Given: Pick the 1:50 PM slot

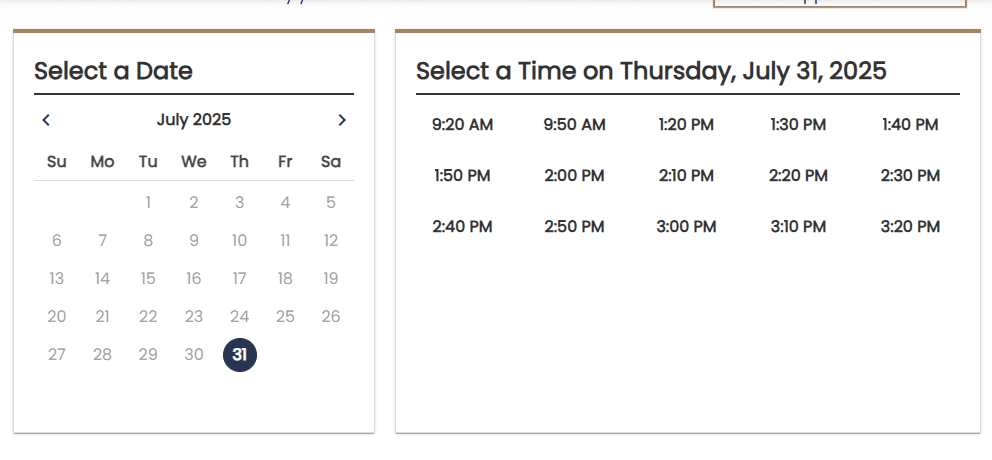Looking at the screenshot, I should (462, 176).
